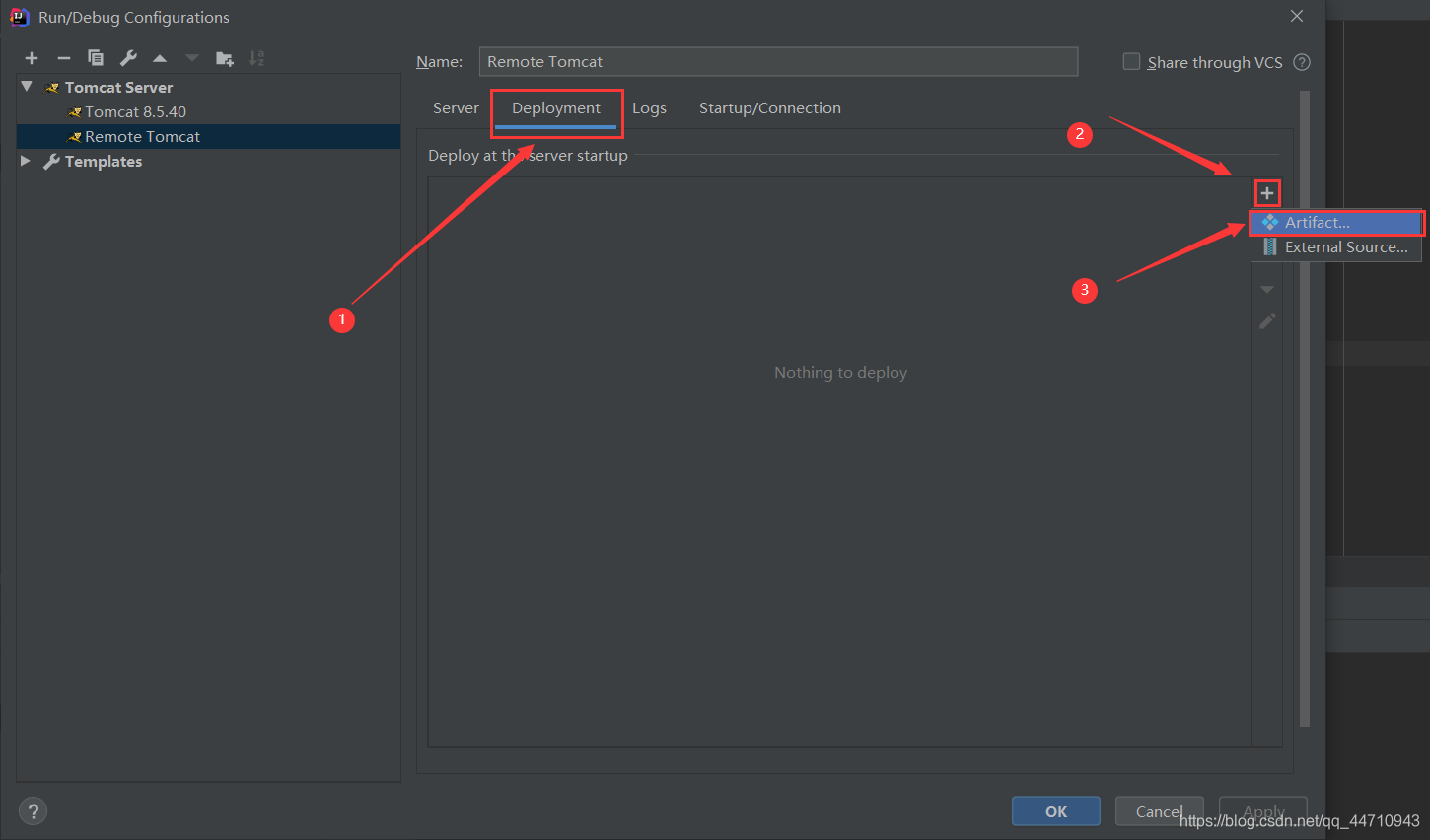Switch to the Server tab
The image size is (1430, 840).
(x=456, y=108)
